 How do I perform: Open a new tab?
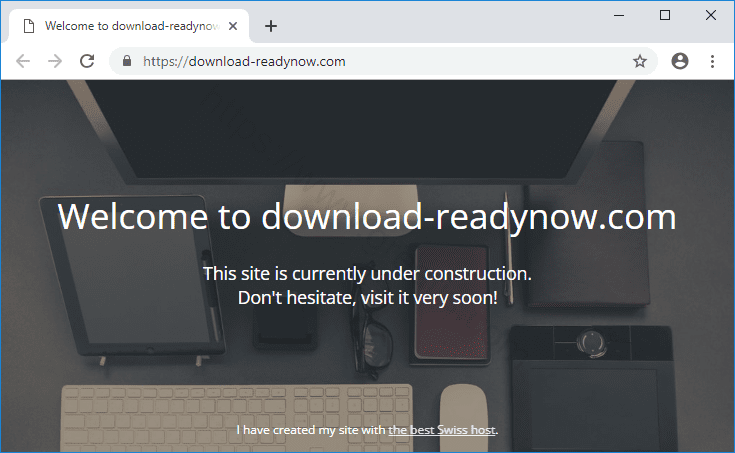click(270, 26)
